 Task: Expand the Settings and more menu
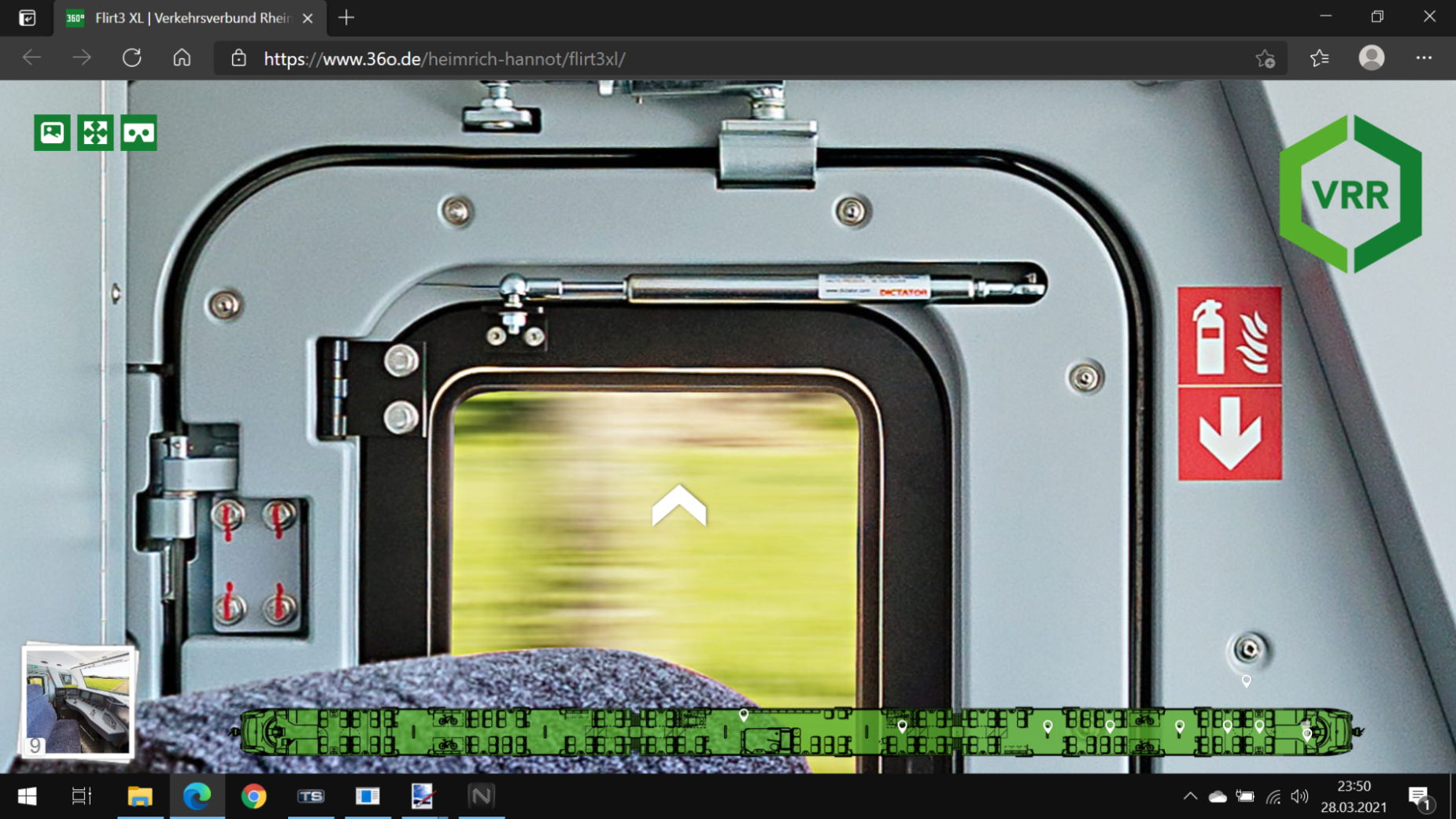click(1424, 58)
